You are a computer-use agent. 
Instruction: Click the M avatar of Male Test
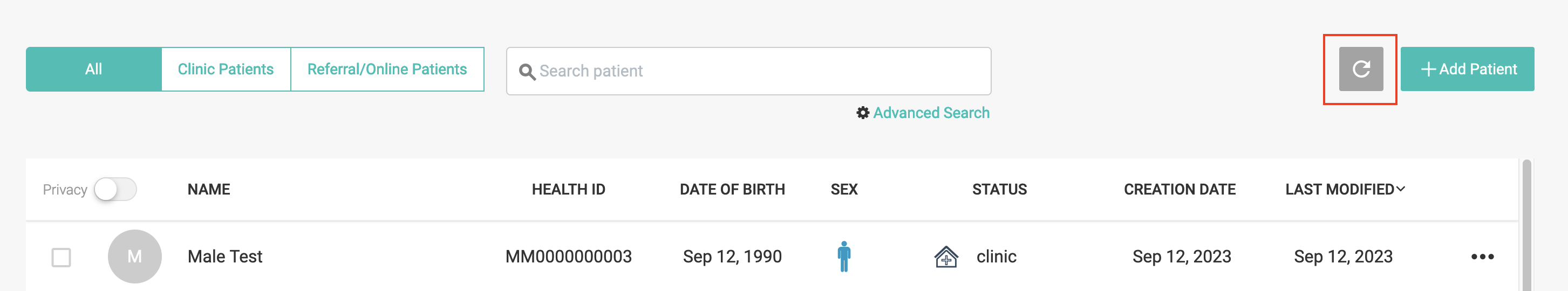pyautogui.click(x=134, y=257)
